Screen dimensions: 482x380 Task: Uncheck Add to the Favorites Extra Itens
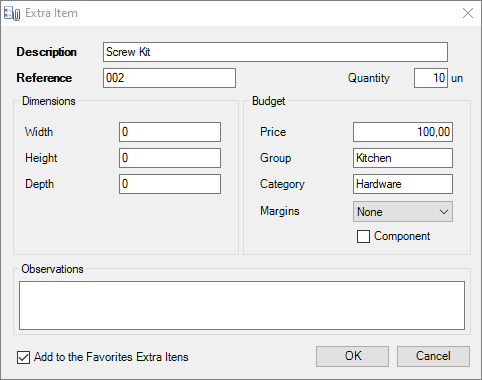[x=23, y=357]
